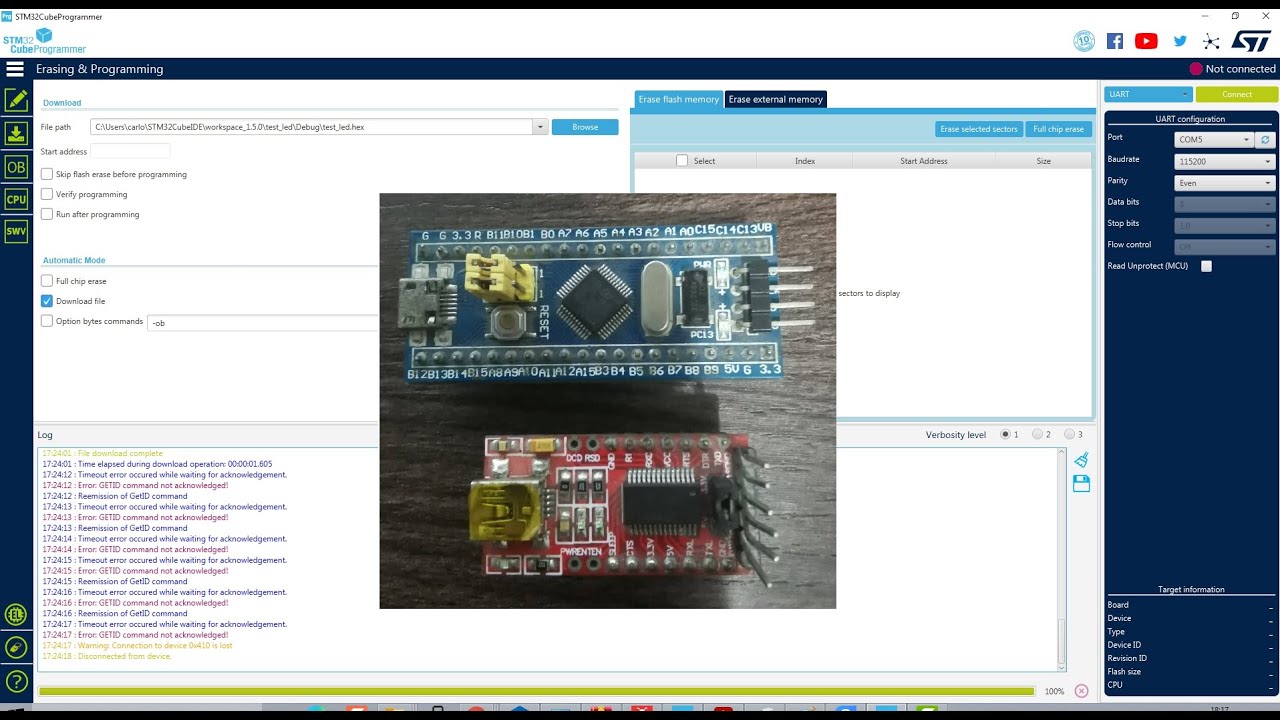1280x720 pixels.
Task: Click the Not connected status indicator
Action: point(1232,69)
